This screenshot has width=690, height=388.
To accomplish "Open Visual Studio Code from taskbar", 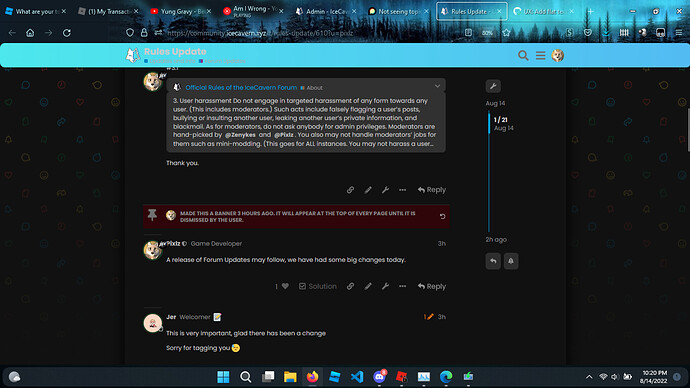I will pyautogui.click(x=357, y=377).
